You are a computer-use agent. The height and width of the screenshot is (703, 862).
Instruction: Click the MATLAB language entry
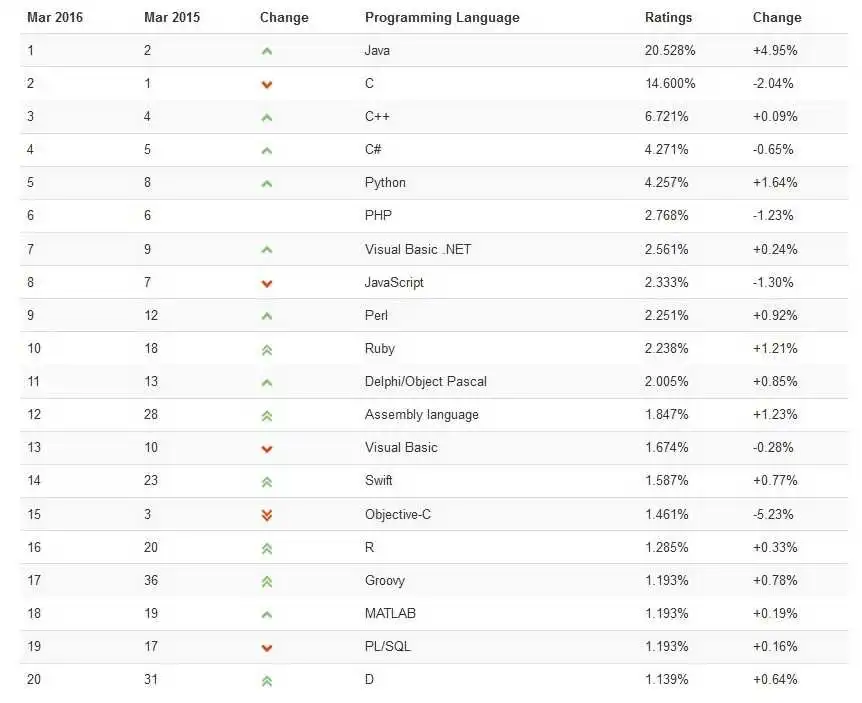click(390, 613)
